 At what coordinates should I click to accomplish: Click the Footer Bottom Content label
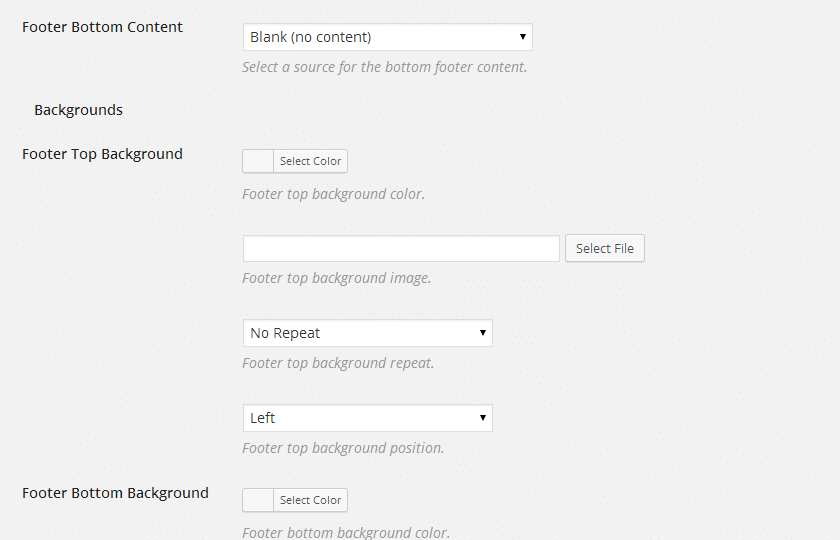coord(102,27)
